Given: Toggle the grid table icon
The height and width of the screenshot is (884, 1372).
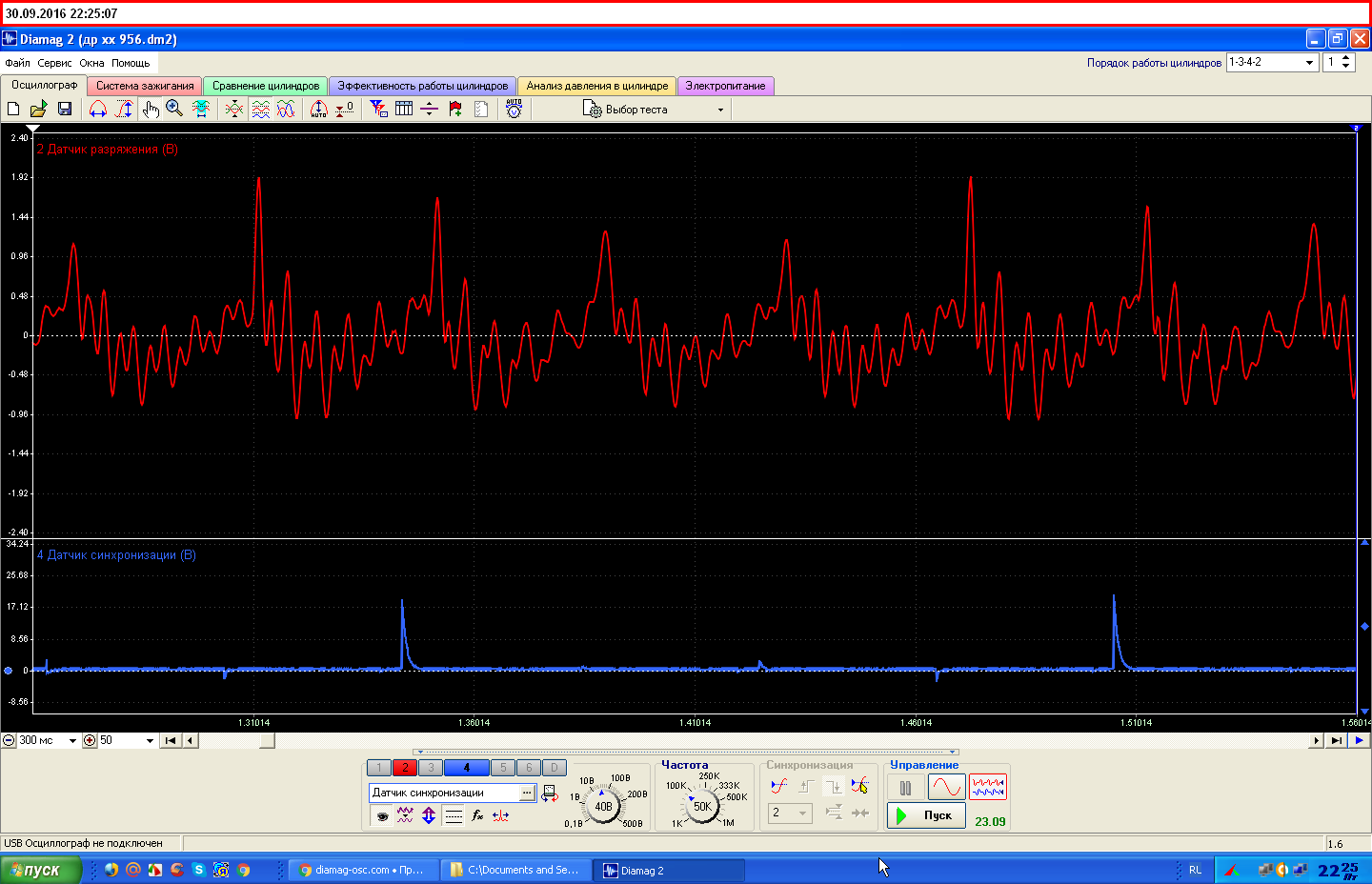Looking at the screenshot, I should [x=404, y=109].
